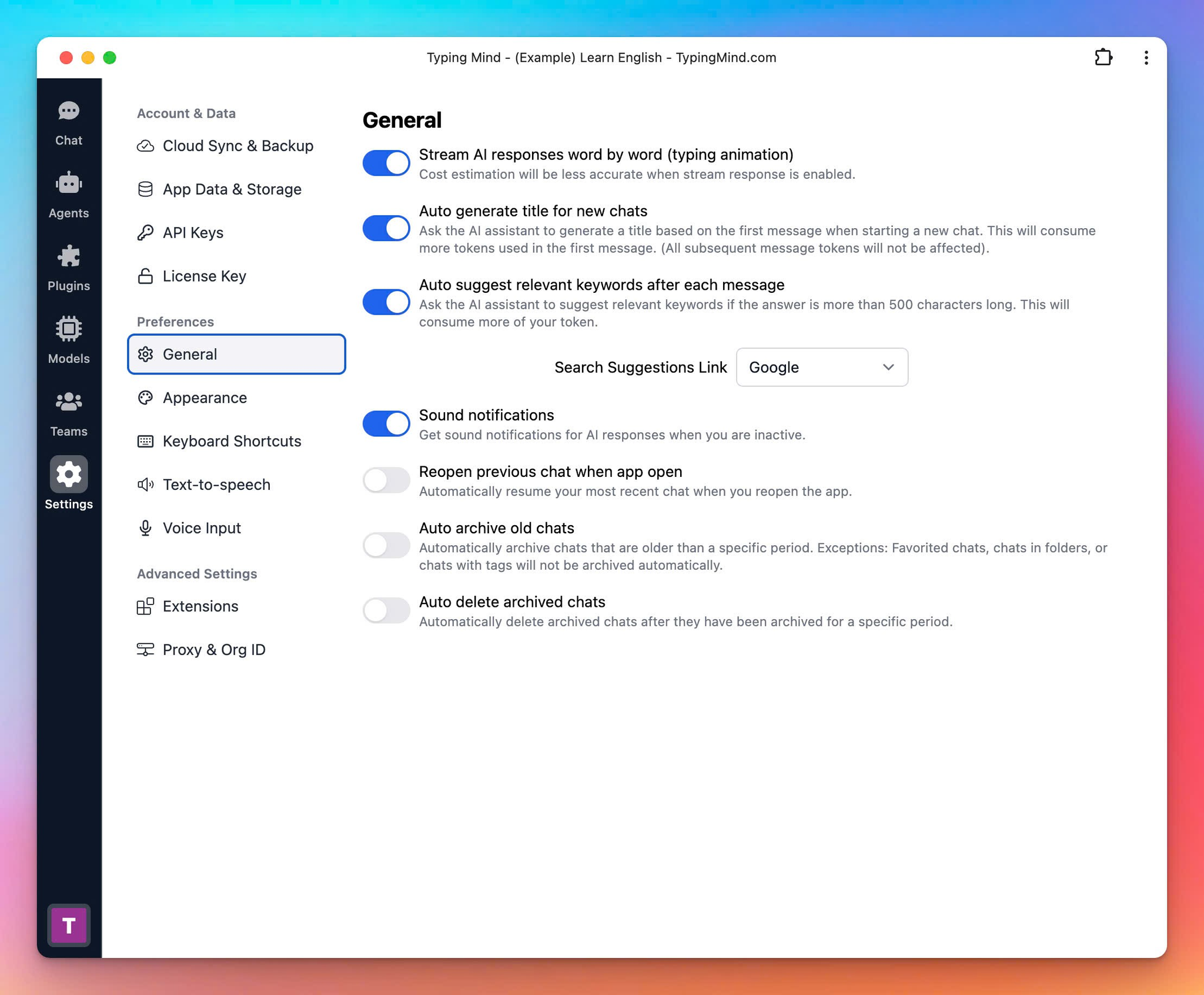The height and width of the screenshot is (995, 1204).
Task: Select API Keys settings page
Action: (236, 233)
